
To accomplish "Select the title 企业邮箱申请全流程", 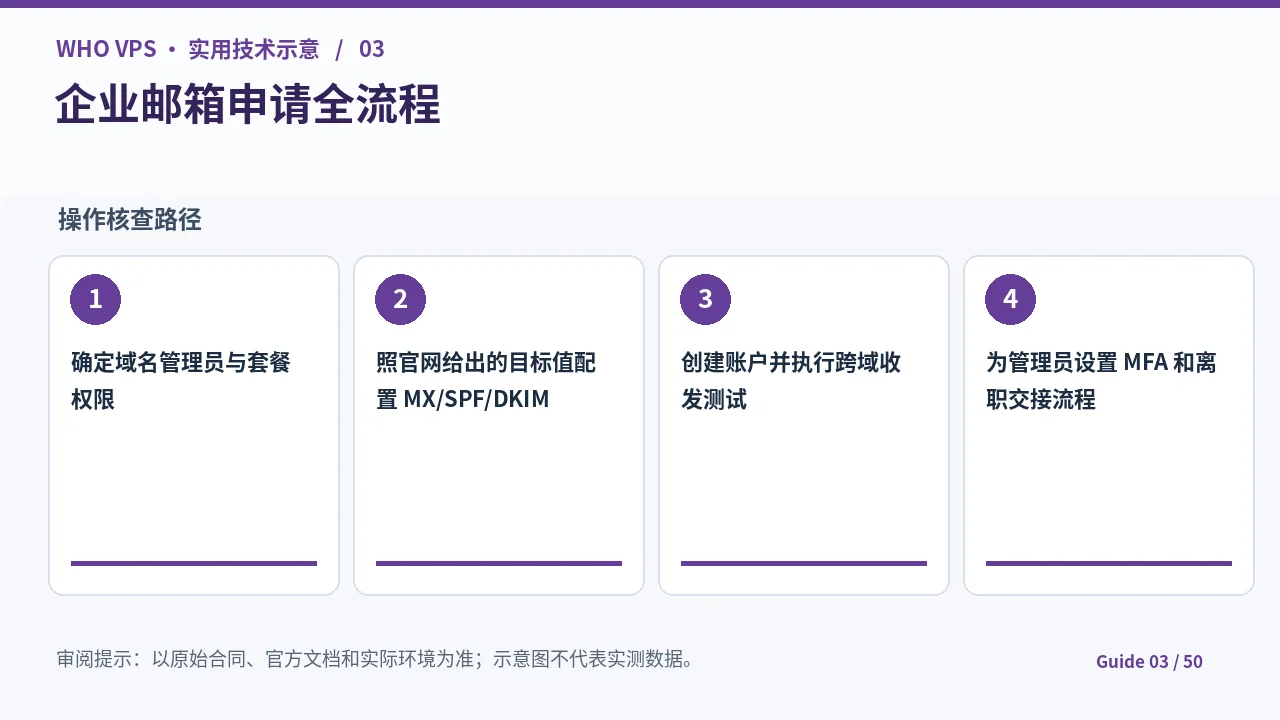I will pos(248,104).
